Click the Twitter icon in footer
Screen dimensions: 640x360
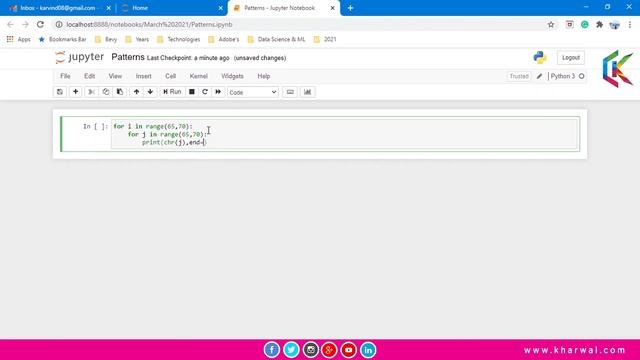pyautogui.click(x=291, y=350)
